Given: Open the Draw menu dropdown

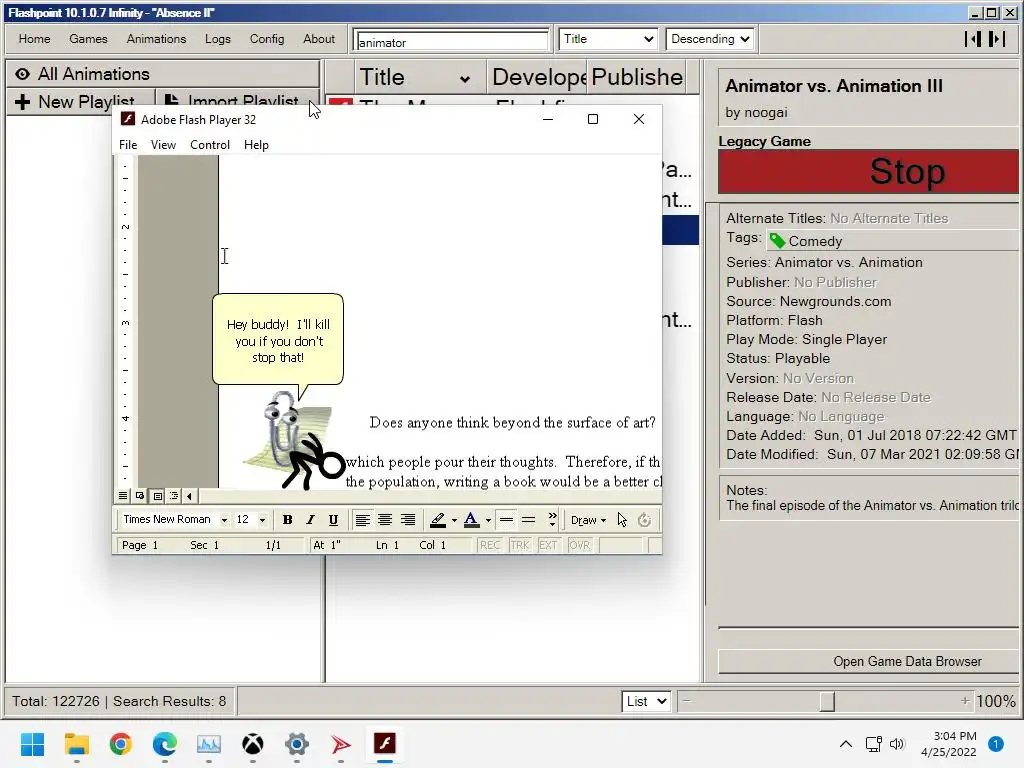Looking at the screenshot, I should click(x=588, y=520).
